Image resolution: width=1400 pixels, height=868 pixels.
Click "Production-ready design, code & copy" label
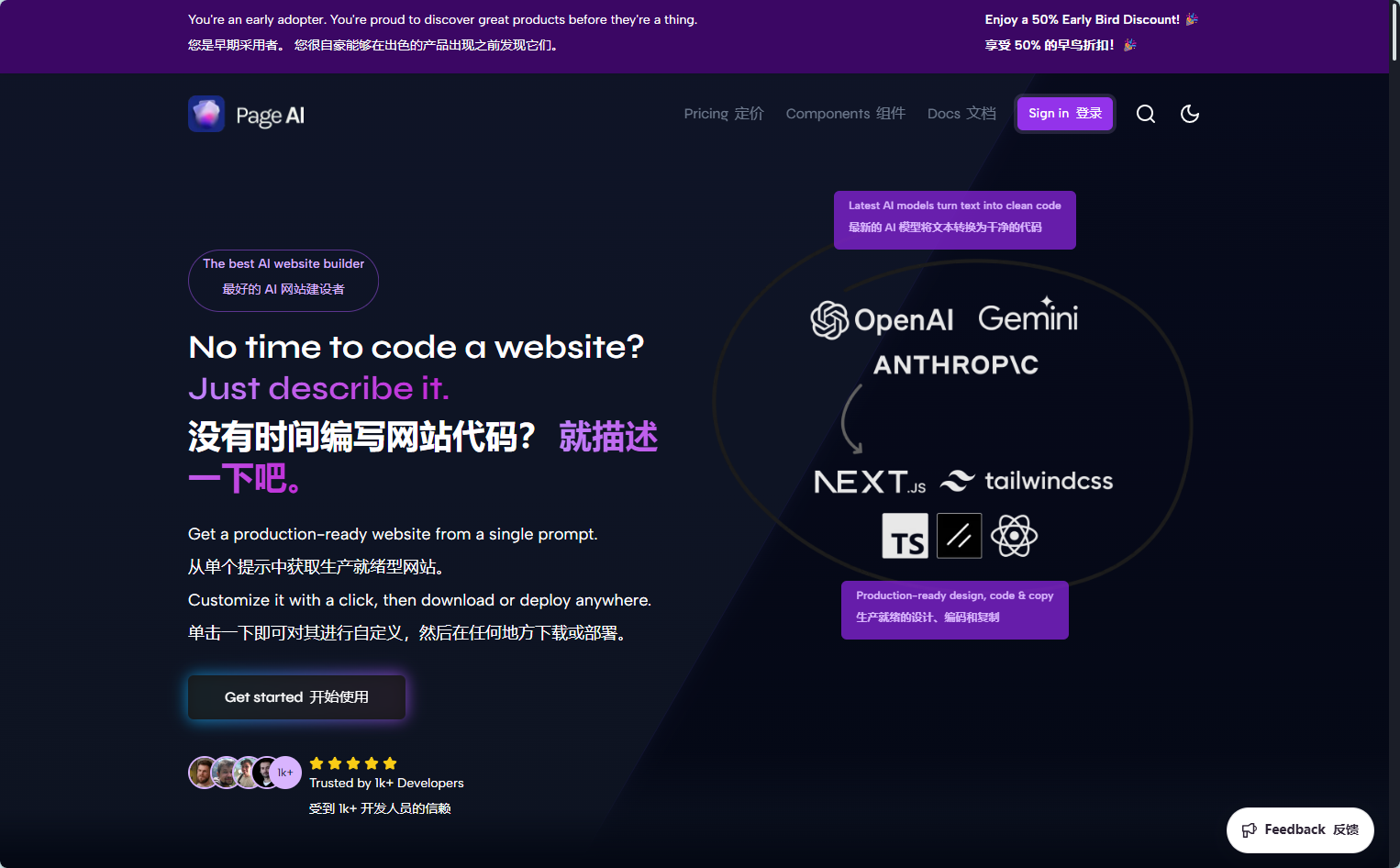click(x=955, y=610)
